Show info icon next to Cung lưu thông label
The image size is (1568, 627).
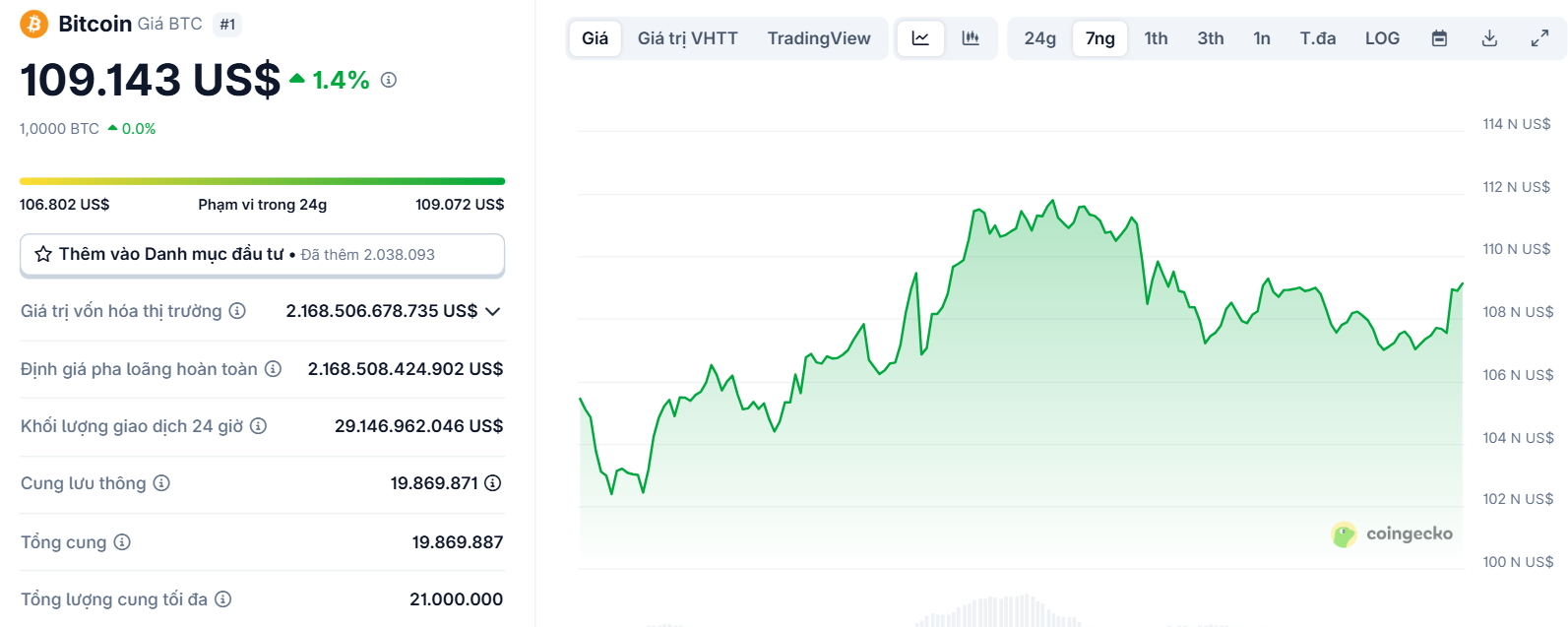(x=161, y=483)
